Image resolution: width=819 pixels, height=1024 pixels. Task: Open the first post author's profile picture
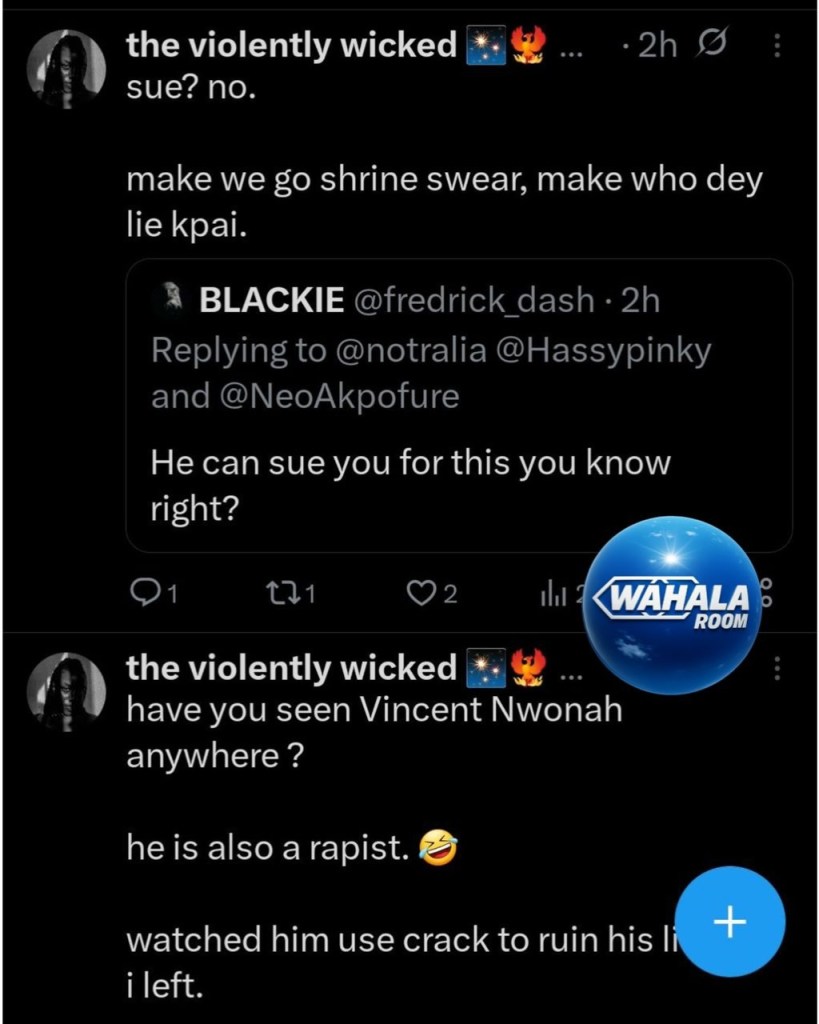67,68
